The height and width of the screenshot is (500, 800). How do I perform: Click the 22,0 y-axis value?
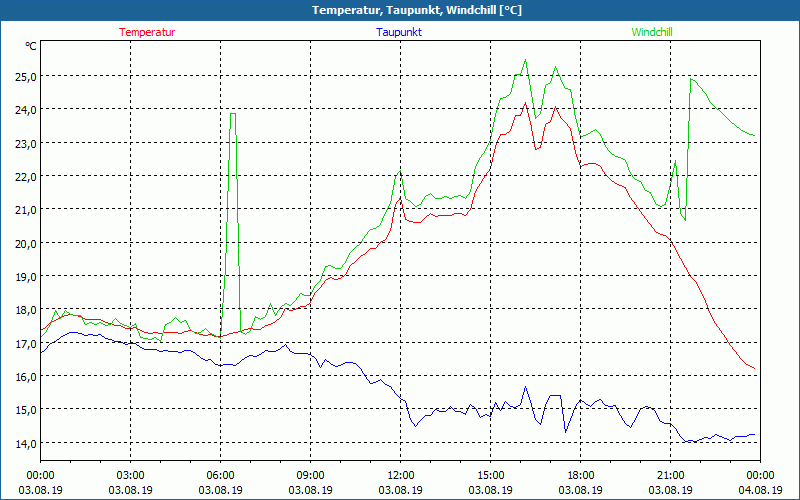click(x=25, y=177)
